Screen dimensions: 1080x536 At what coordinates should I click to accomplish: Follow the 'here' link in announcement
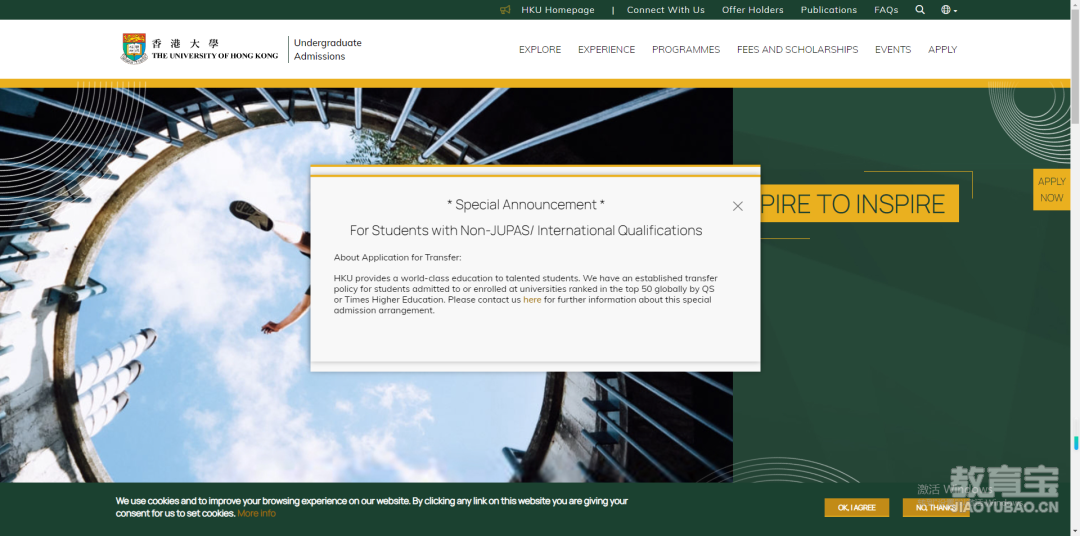(532, 300)
